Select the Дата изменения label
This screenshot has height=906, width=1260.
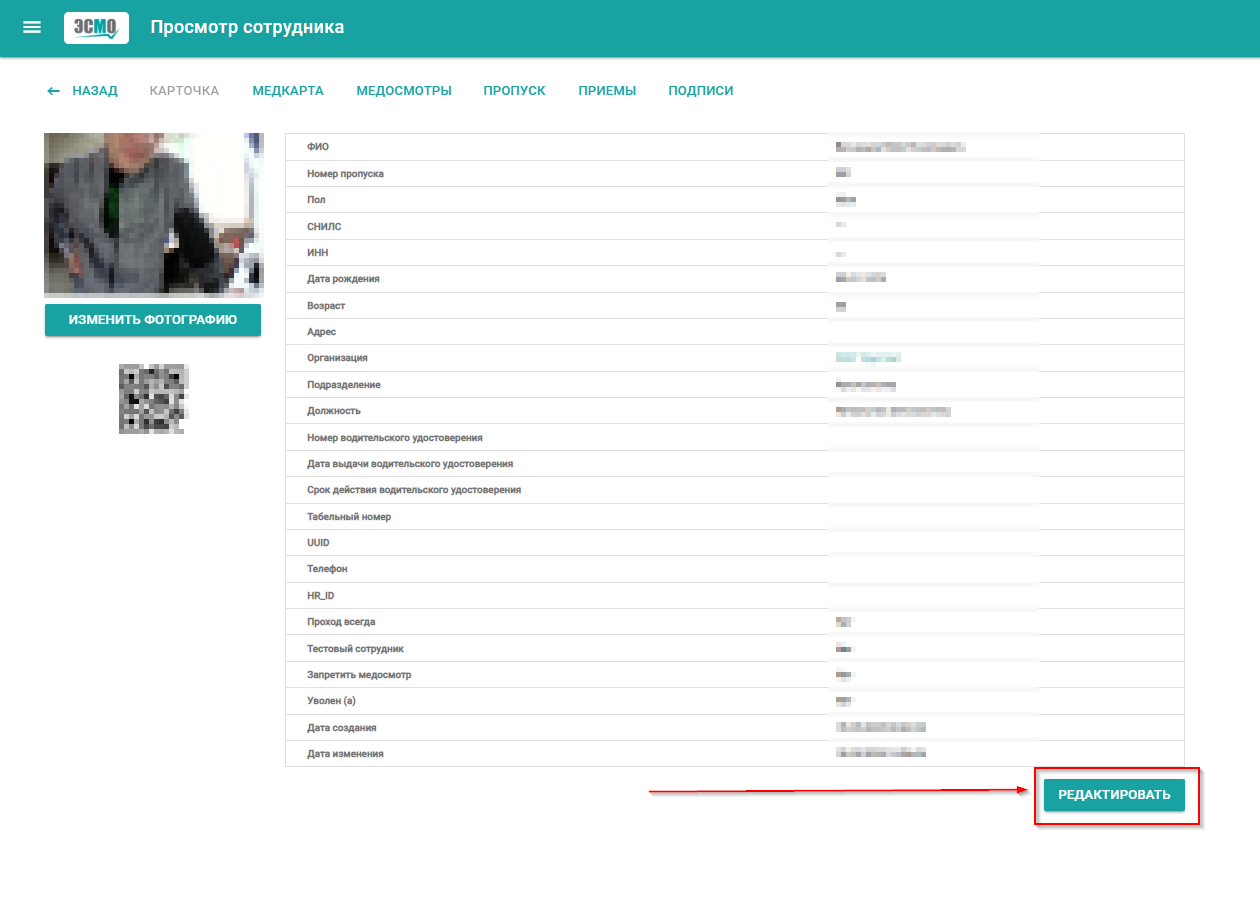(x=345, y=754)
